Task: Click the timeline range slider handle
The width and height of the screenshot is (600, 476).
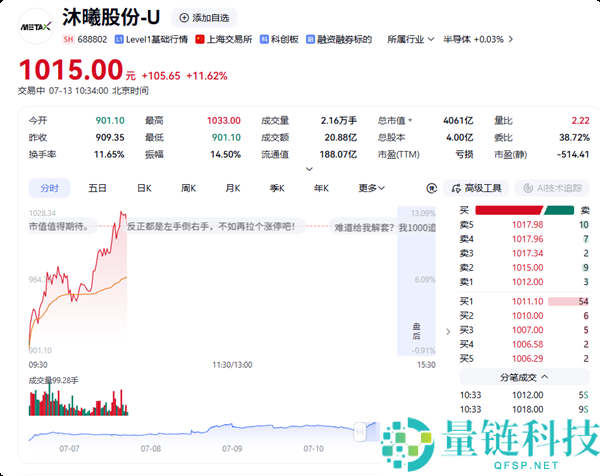Action: [x=360, y=432]
